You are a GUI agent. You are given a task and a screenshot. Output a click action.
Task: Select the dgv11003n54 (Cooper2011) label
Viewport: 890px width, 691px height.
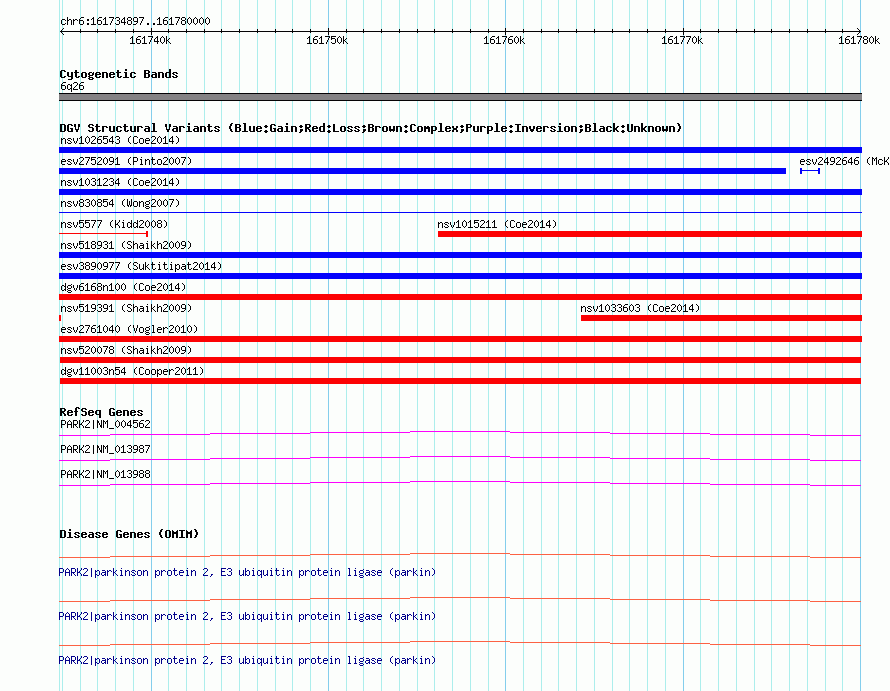(132, 371)
